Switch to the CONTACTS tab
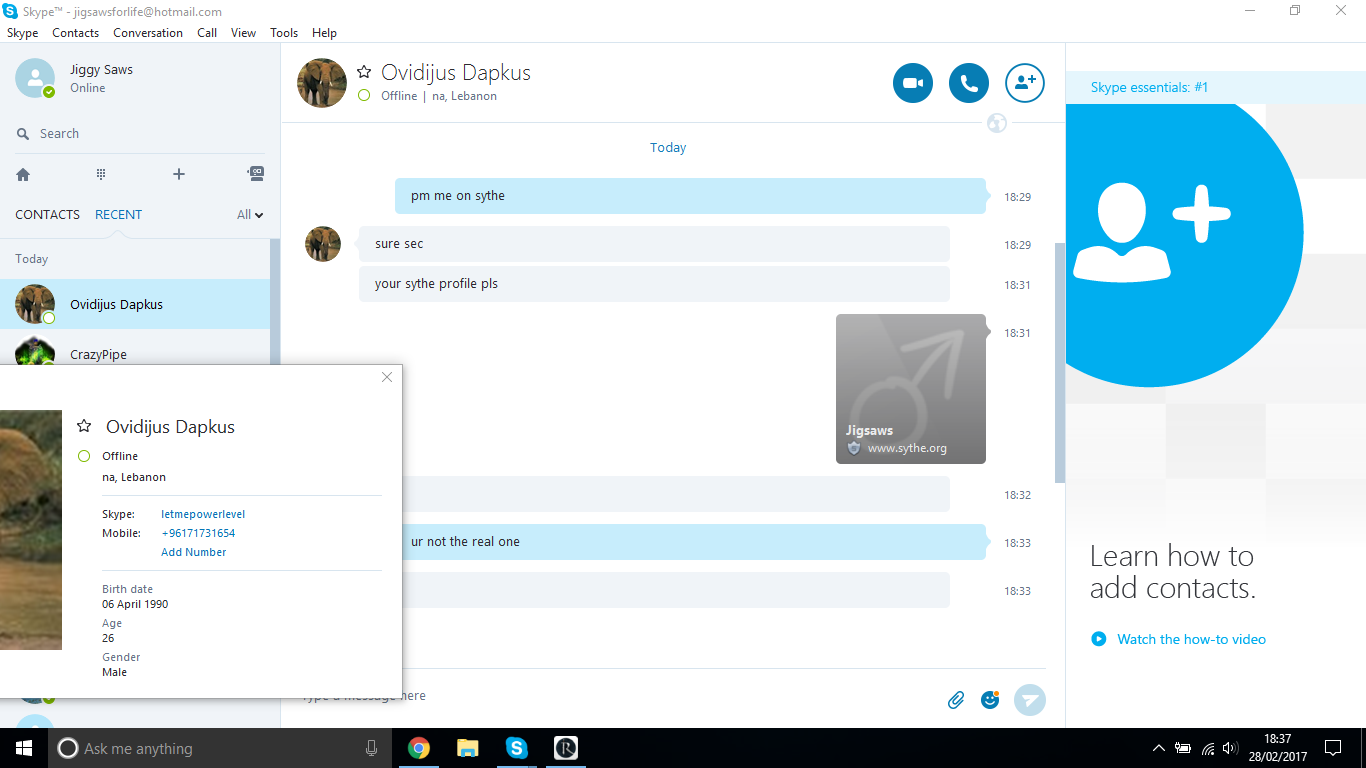1366x768 pixels. [47, 215]
